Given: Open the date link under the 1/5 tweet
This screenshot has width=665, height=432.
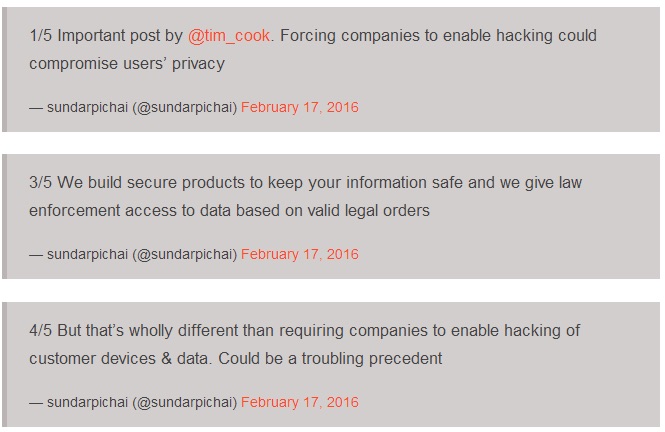Looking at the screenshot, I should click(300, 107).
